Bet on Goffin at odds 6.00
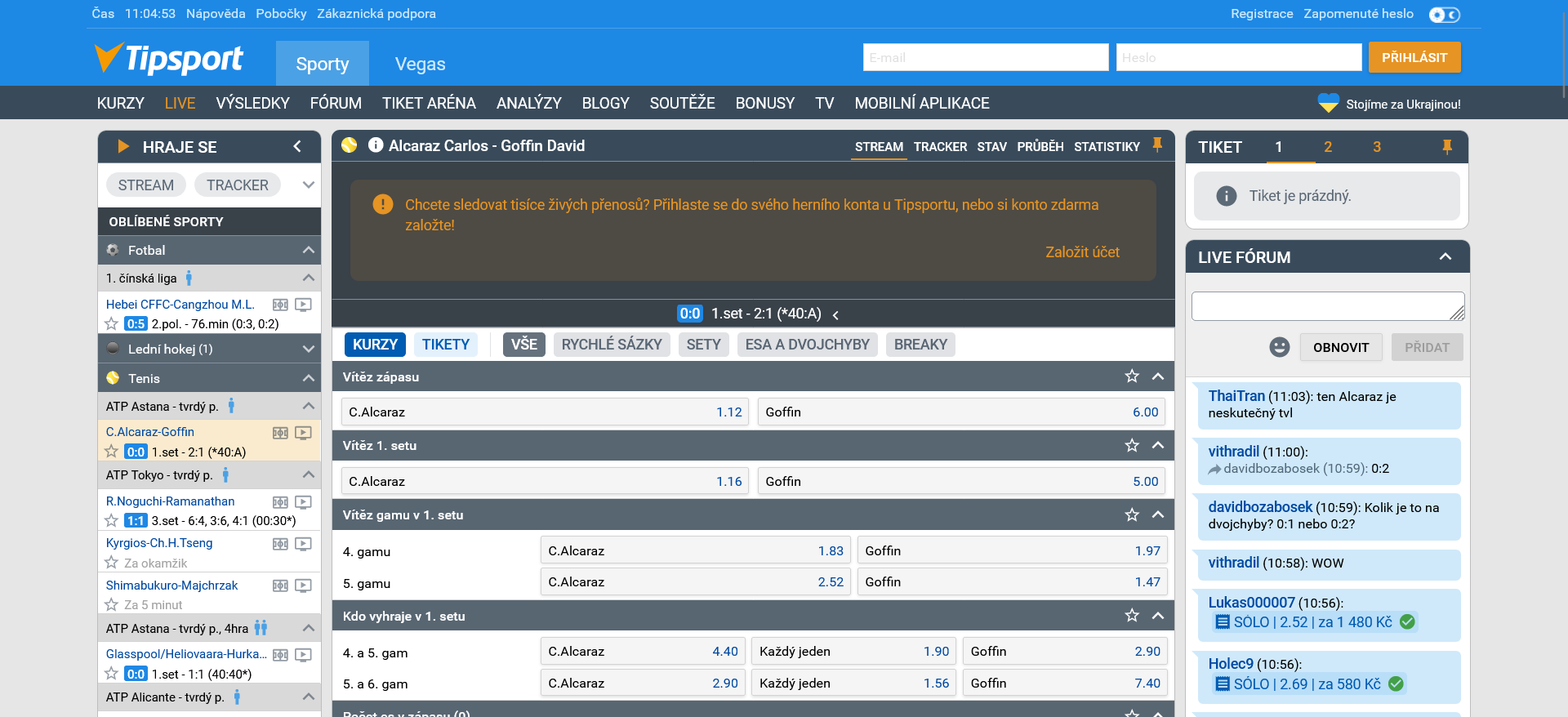 [961, 412]
